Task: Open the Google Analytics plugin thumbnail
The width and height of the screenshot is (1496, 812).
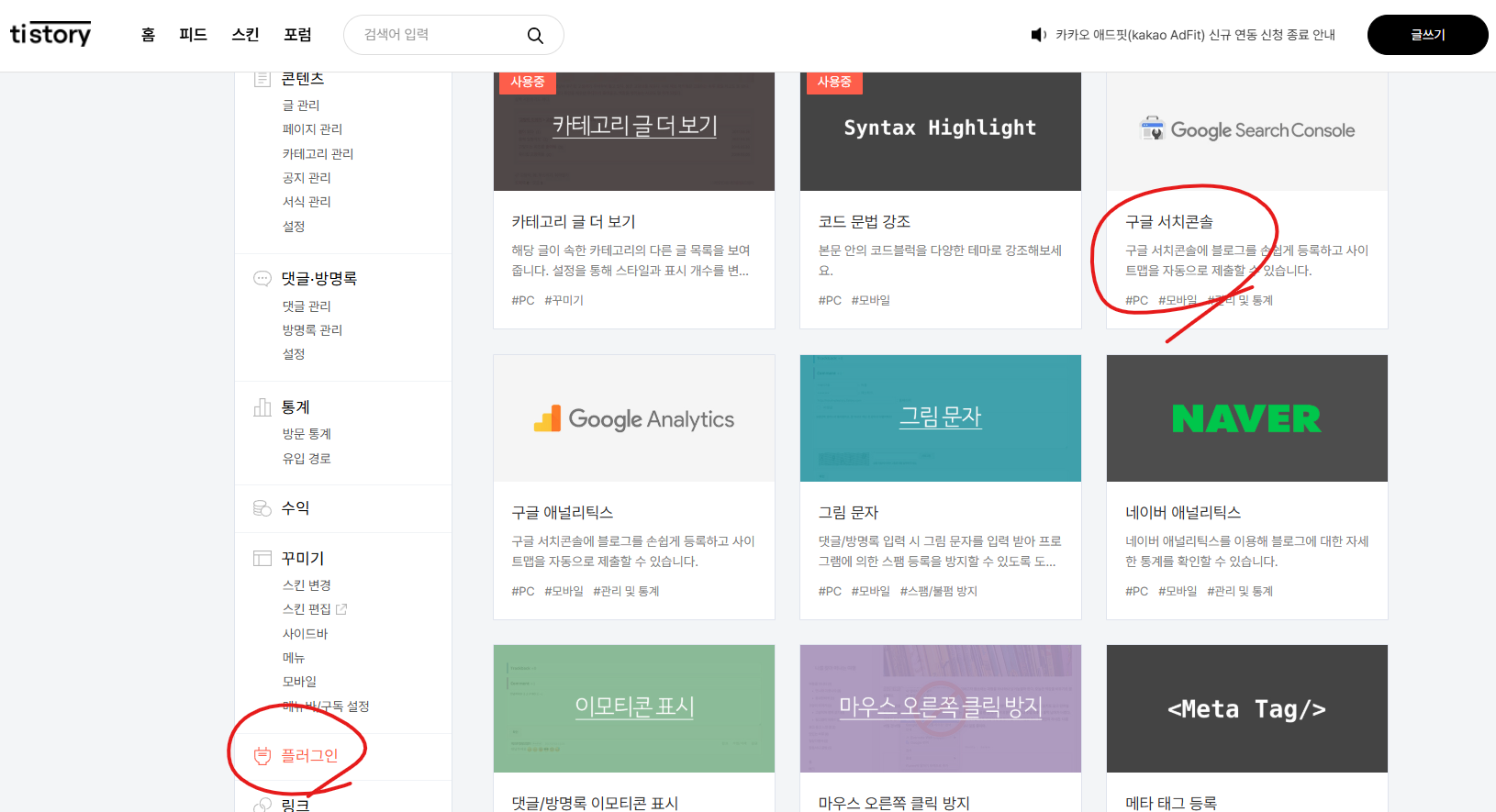Action: point(634,418)
